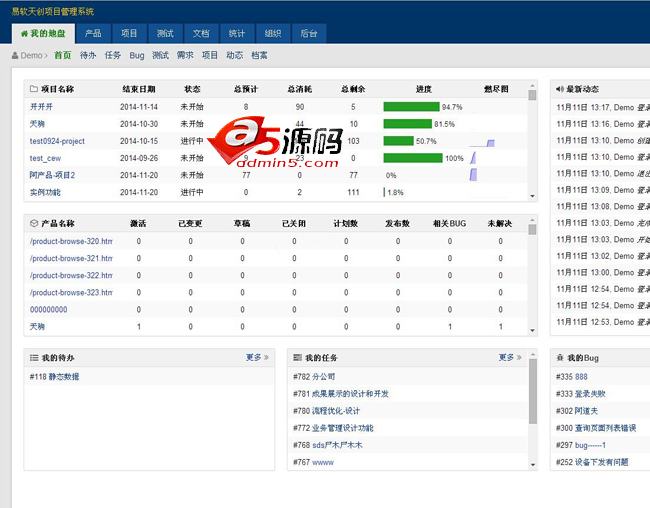Open 需求 in the sub-navigation
The height and width of the screenshot is (508, 650).
185,55
